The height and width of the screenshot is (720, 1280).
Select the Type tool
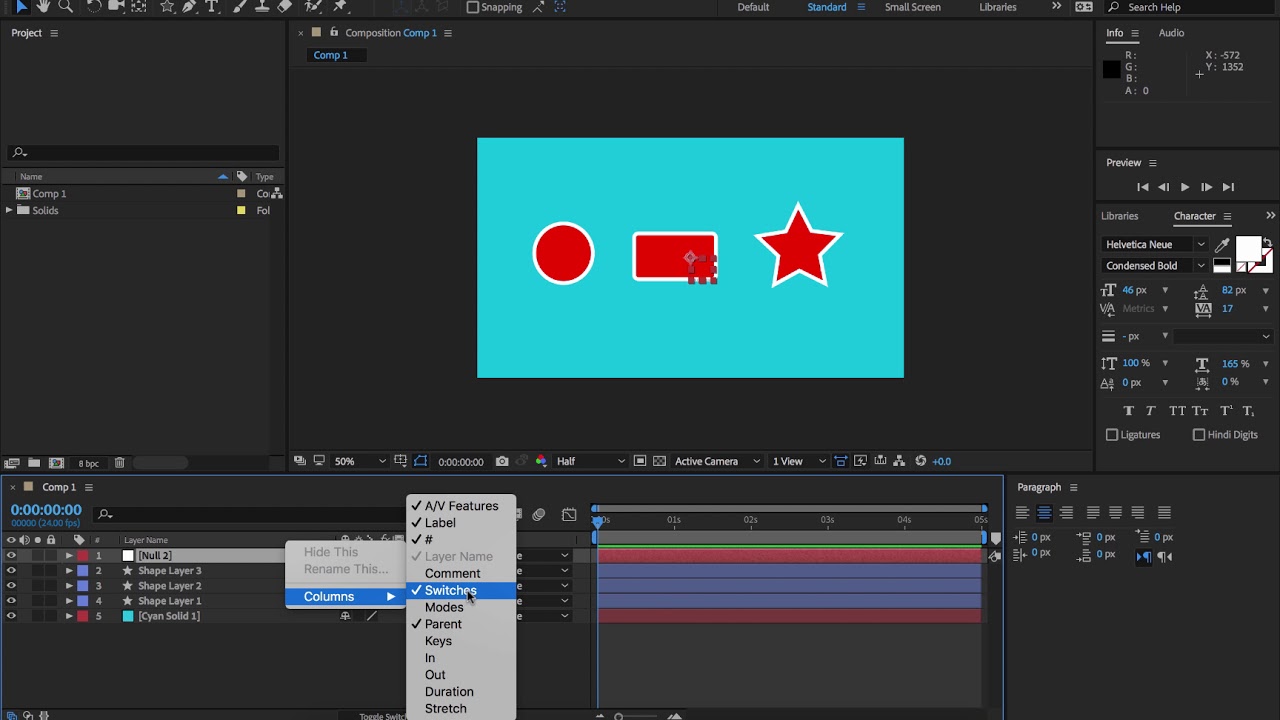coord(212,7)
